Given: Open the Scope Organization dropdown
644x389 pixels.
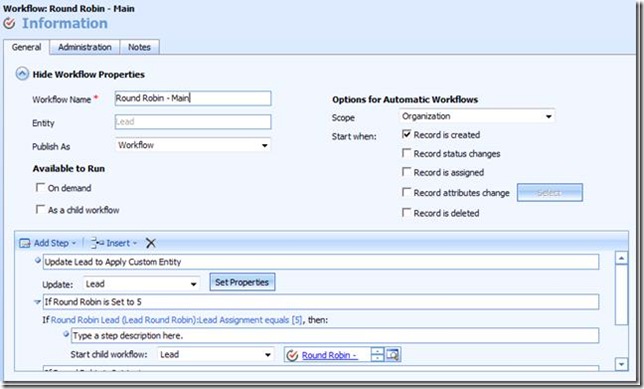Looking at the screenshot, I should (476, 116).
